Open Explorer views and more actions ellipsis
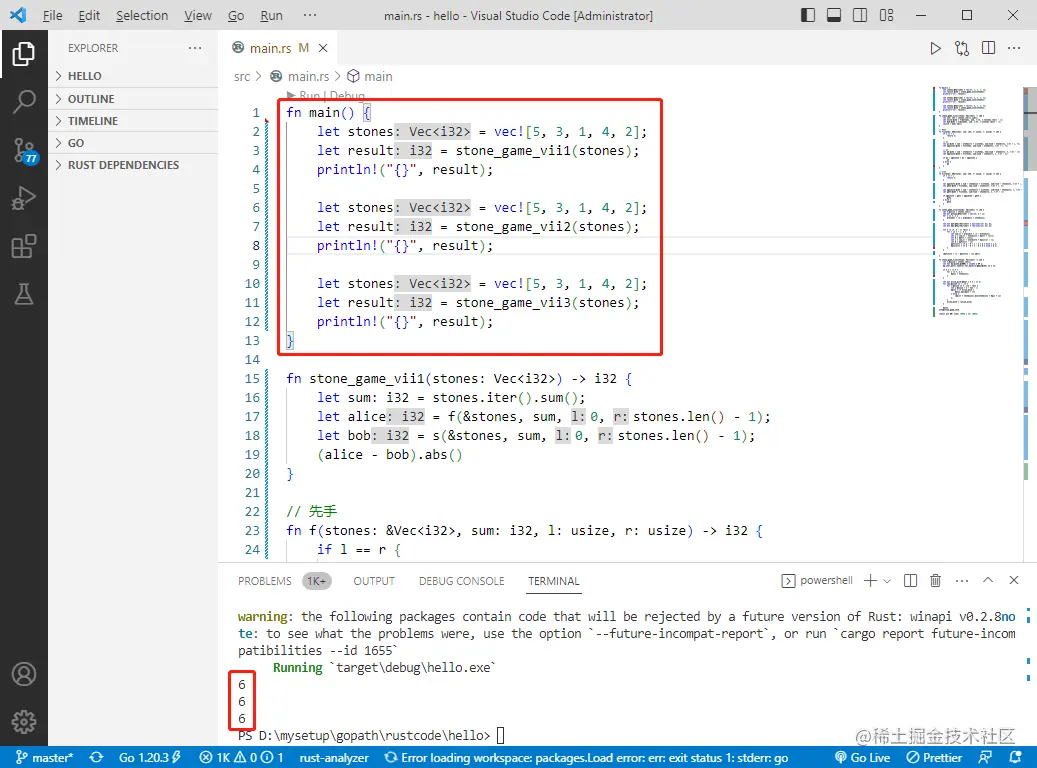This screenshot has height=768, width=1037. click(194, 48)
